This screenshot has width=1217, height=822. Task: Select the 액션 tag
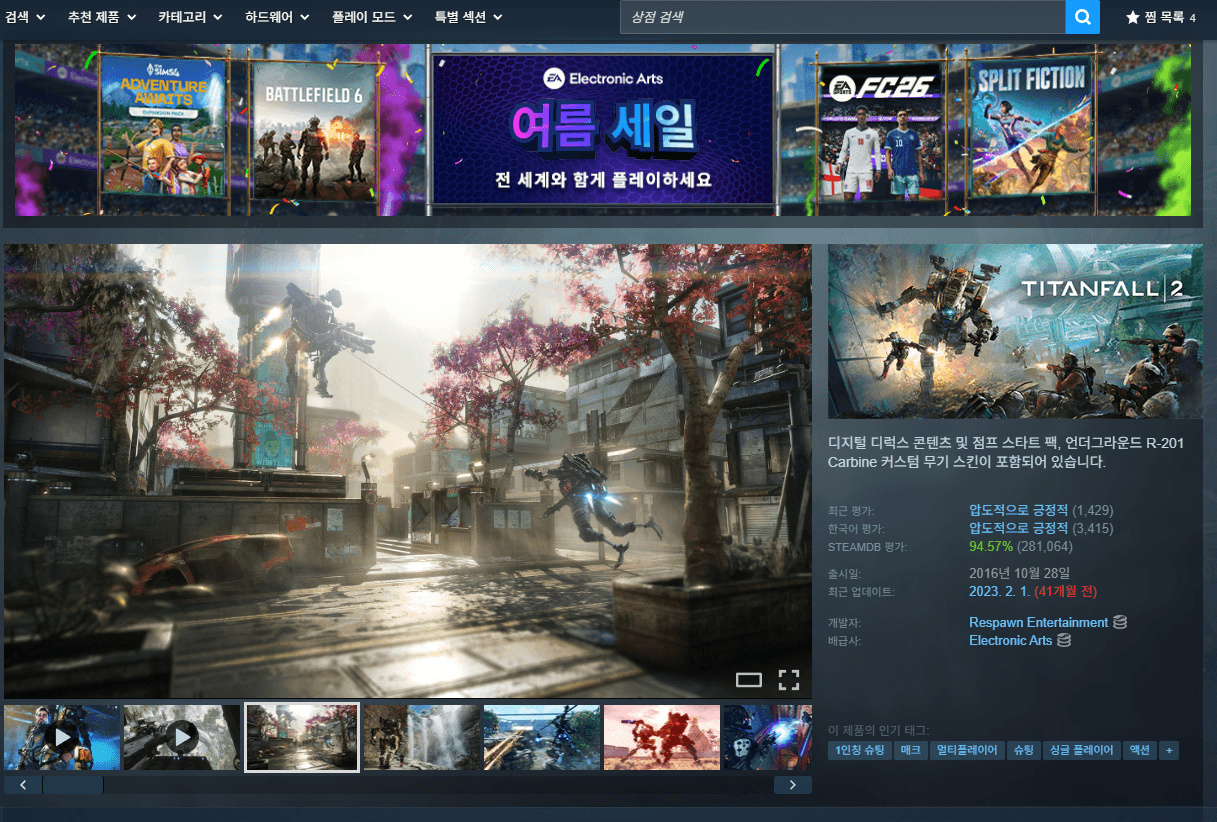[x=1140, y=750]
